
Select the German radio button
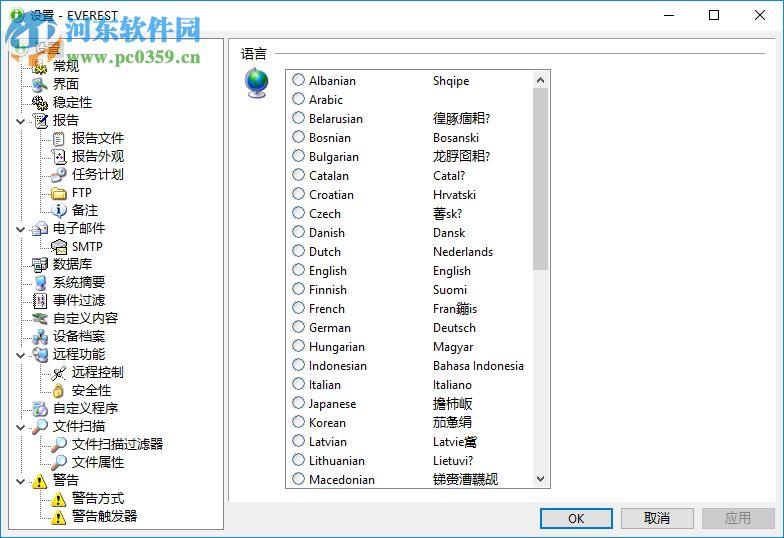click(298, 326)
